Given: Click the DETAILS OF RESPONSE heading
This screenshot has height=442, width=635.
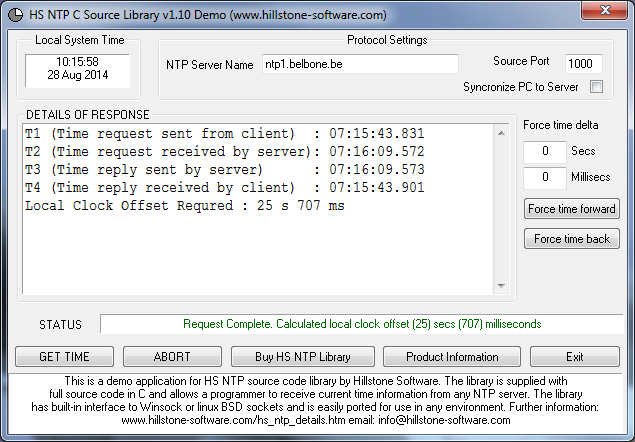Looking at the screenshot, I should tap(87, 115).
